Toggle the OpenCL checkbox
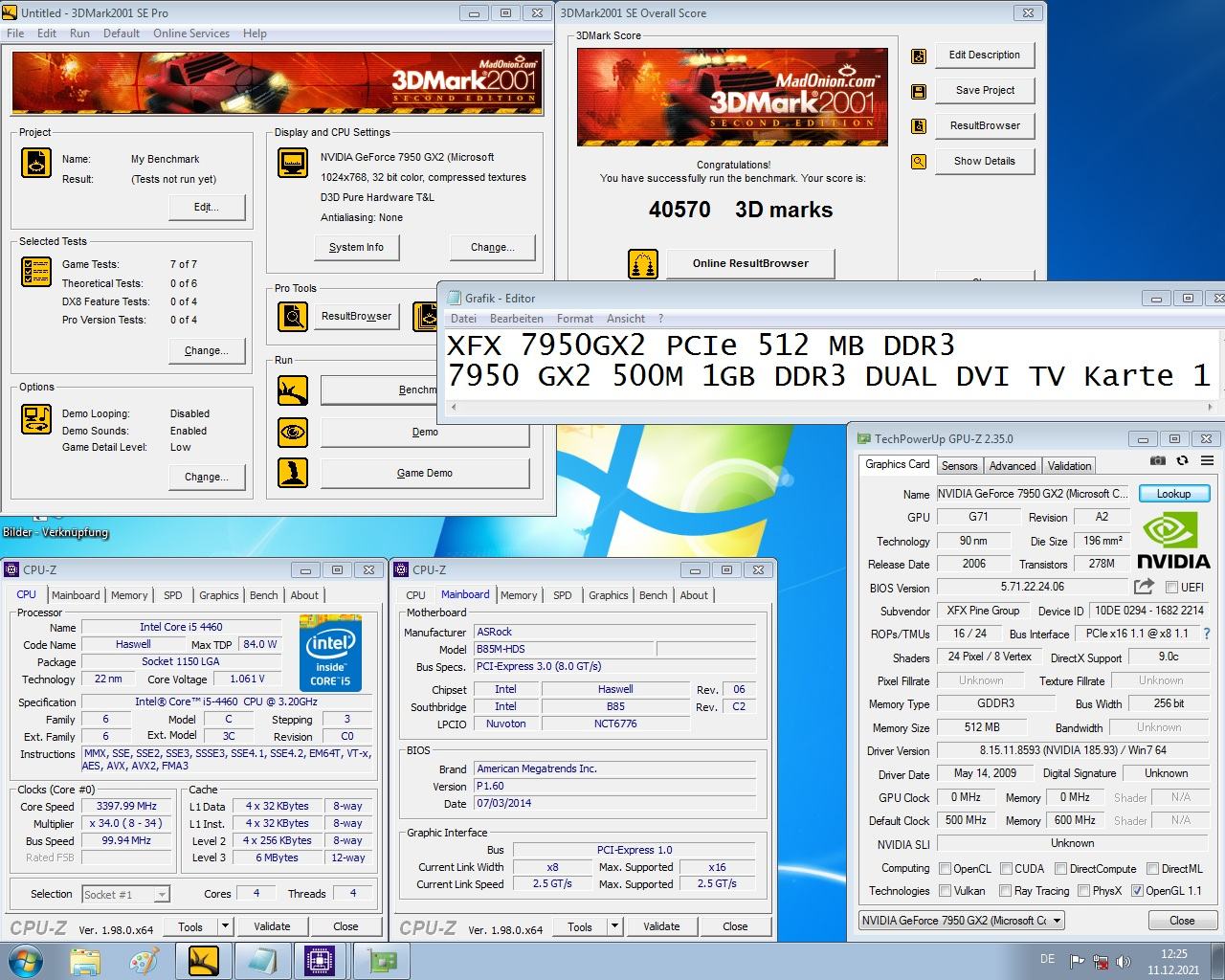 [x=946, y=869]
